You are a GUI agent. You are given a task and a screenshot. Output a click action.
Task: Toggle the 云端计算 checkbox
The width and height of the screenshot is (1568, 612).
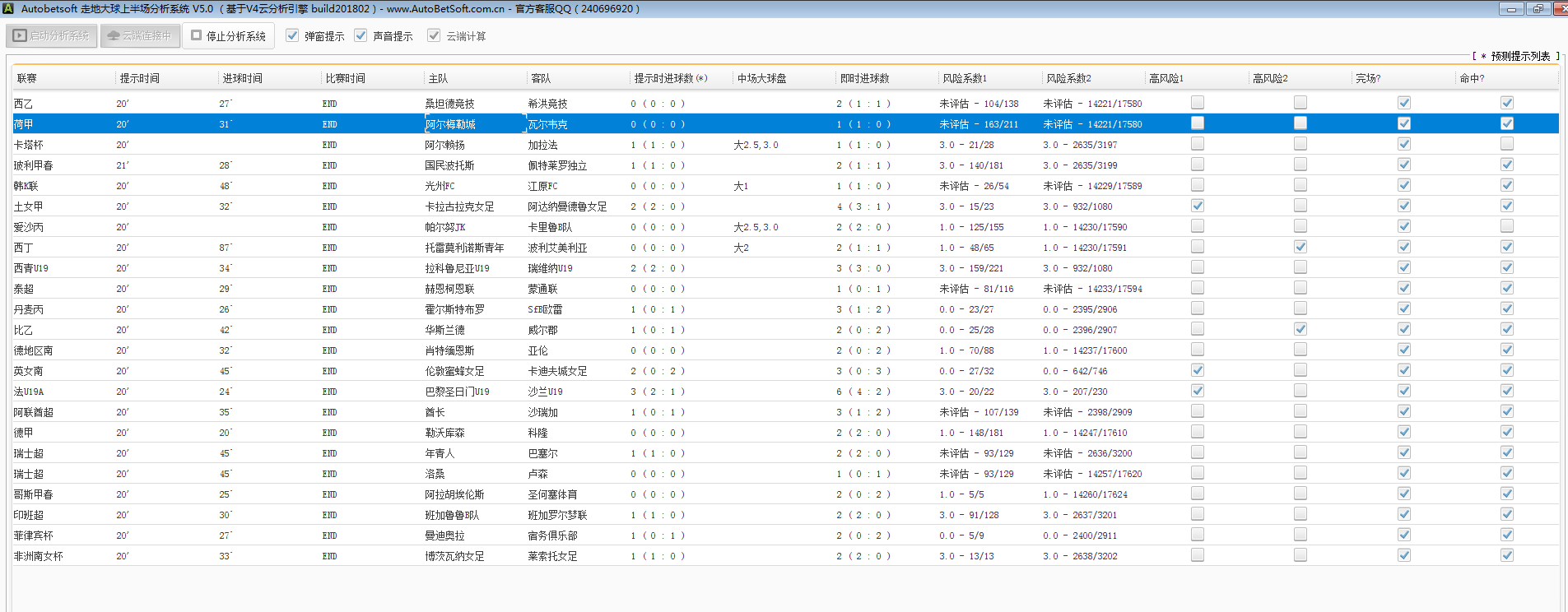click(x=434, y=35)
